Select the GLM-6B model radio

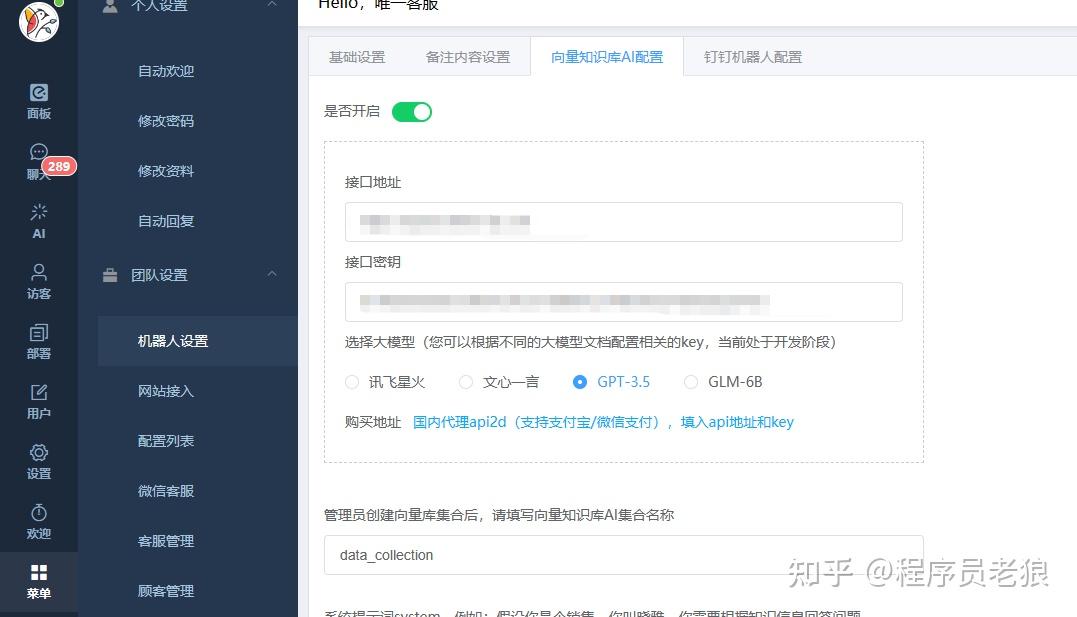(691, 382)
